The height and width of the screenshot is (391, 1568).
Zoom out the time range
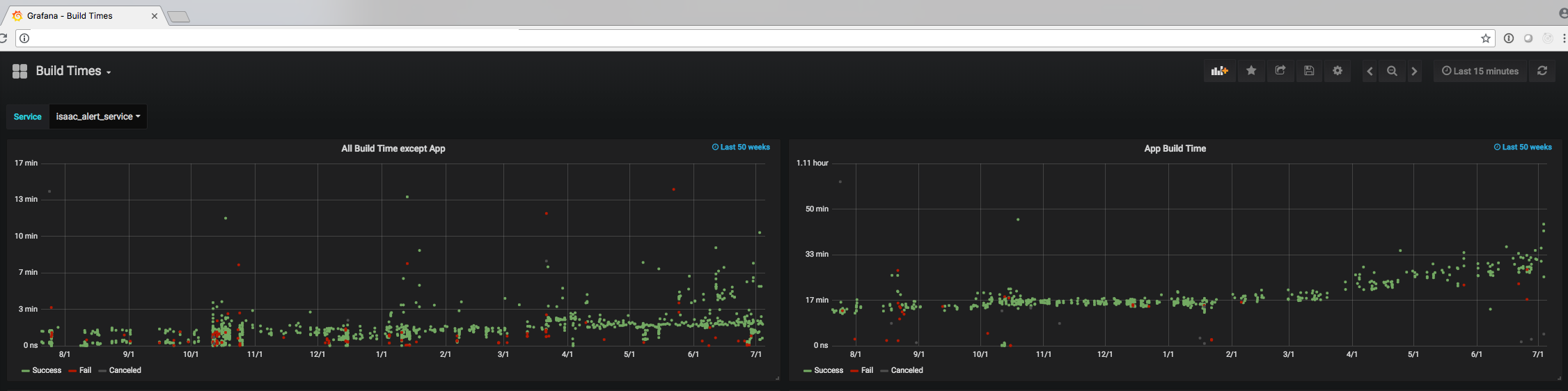[x=1392, y=71]
